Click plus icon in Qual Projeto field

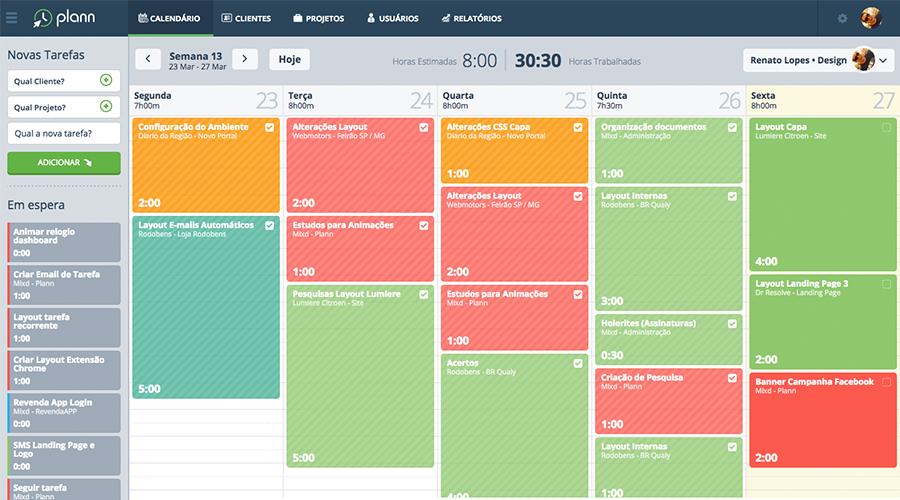[106, 106]
